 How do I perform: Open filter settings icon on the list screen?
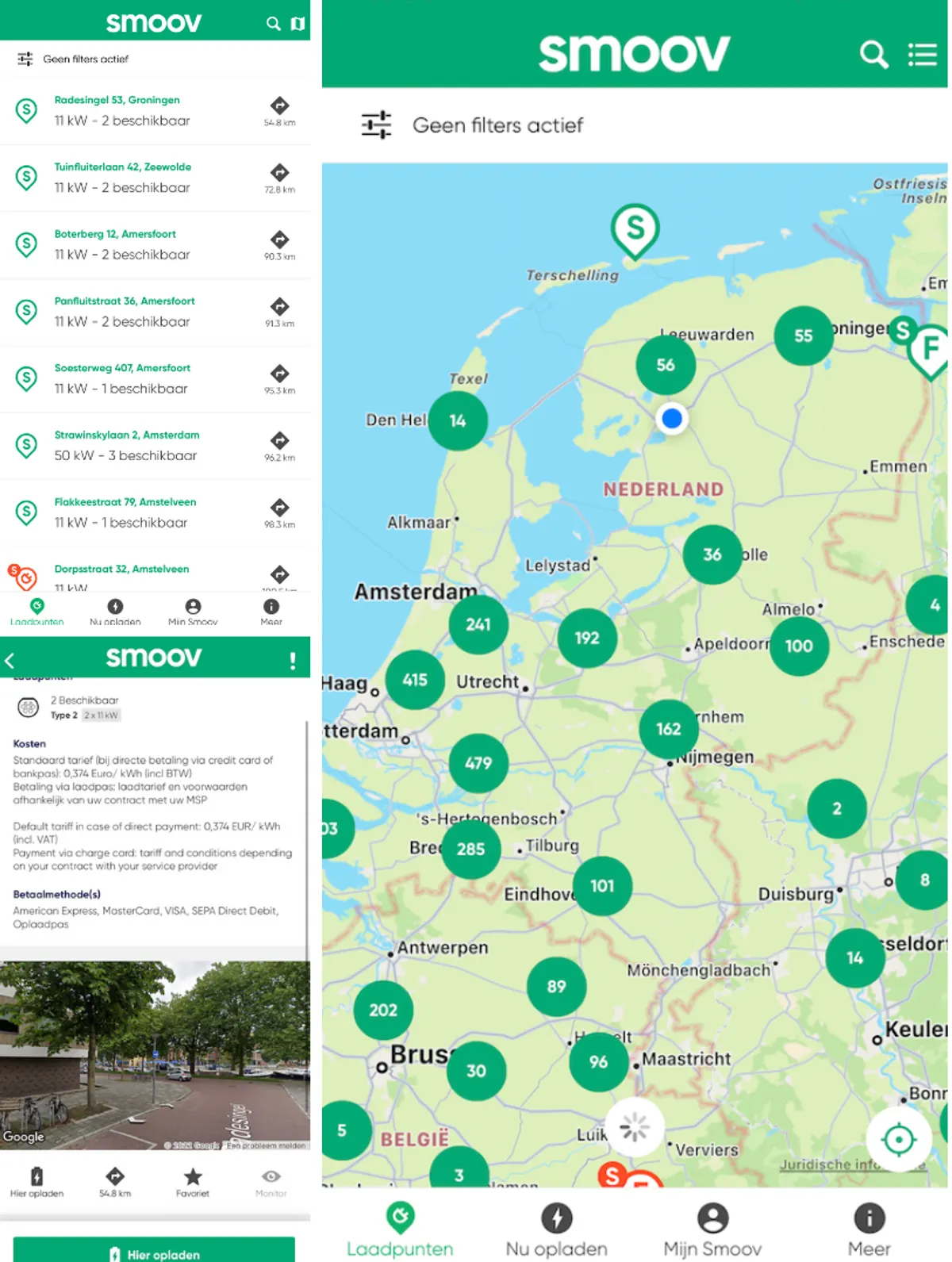(x=25, y=59)
